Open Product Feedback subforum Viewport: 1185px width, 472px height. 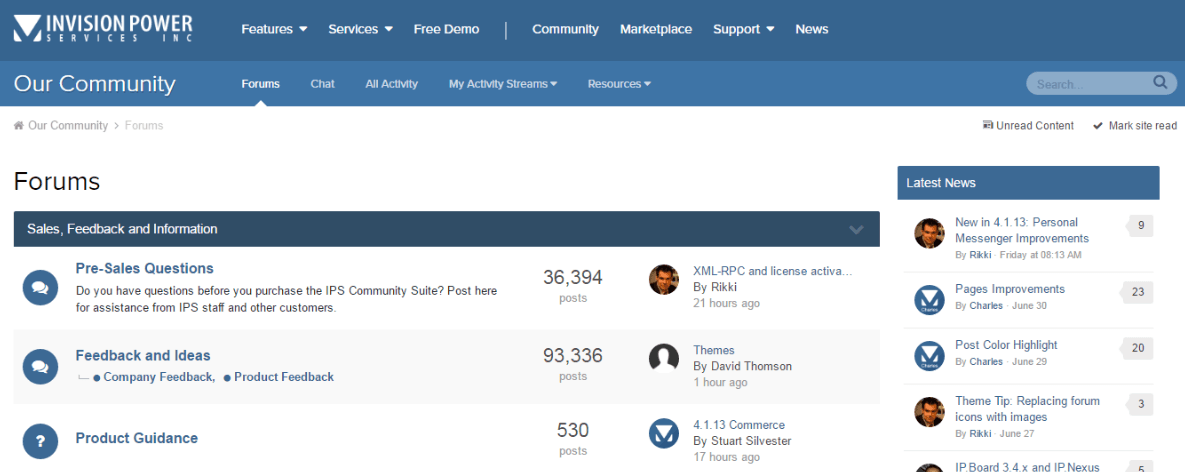[x=284, y=377]
